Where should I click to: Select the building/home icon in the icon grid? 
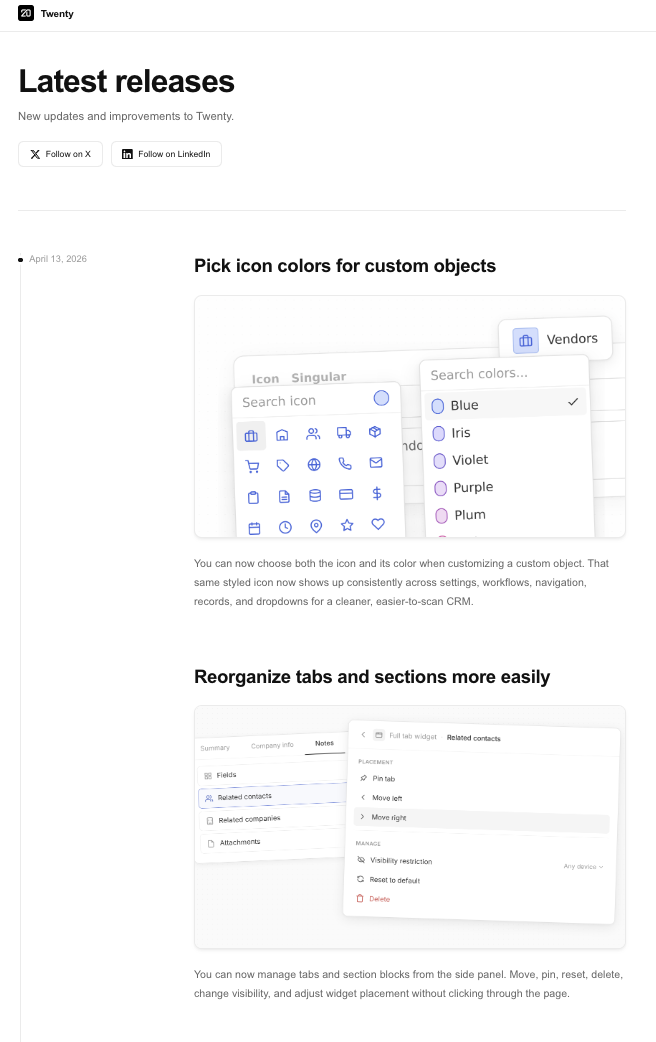click(x=282, y=435)
